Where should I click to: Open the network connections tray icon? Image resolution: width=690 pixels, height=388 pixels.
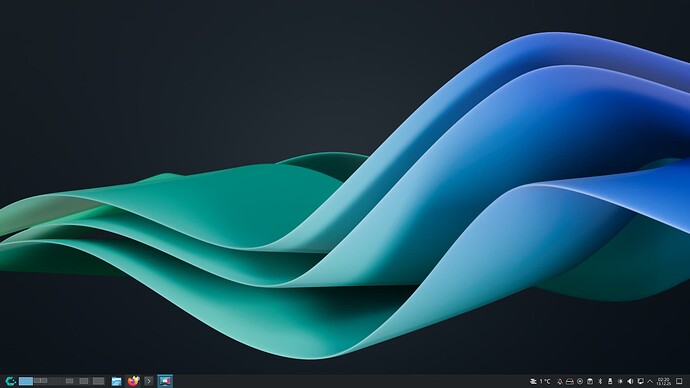point(640,381)
